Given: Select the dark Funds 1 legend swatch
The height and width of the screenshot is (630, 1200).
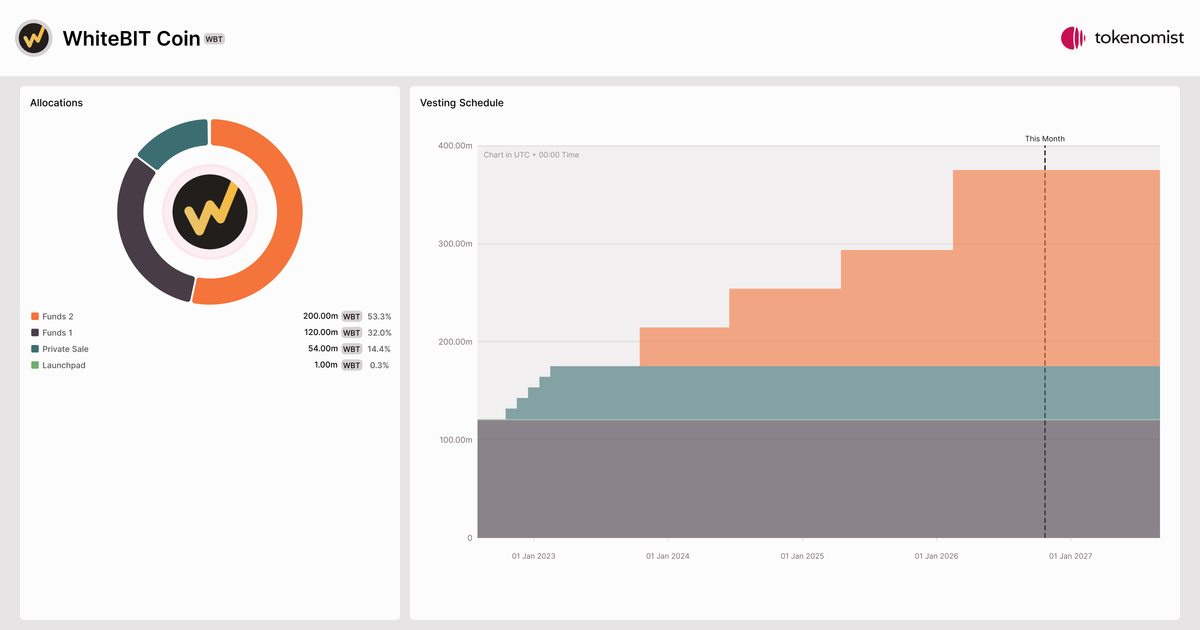Looking at the screenshot, I should (x=35, y=333).
